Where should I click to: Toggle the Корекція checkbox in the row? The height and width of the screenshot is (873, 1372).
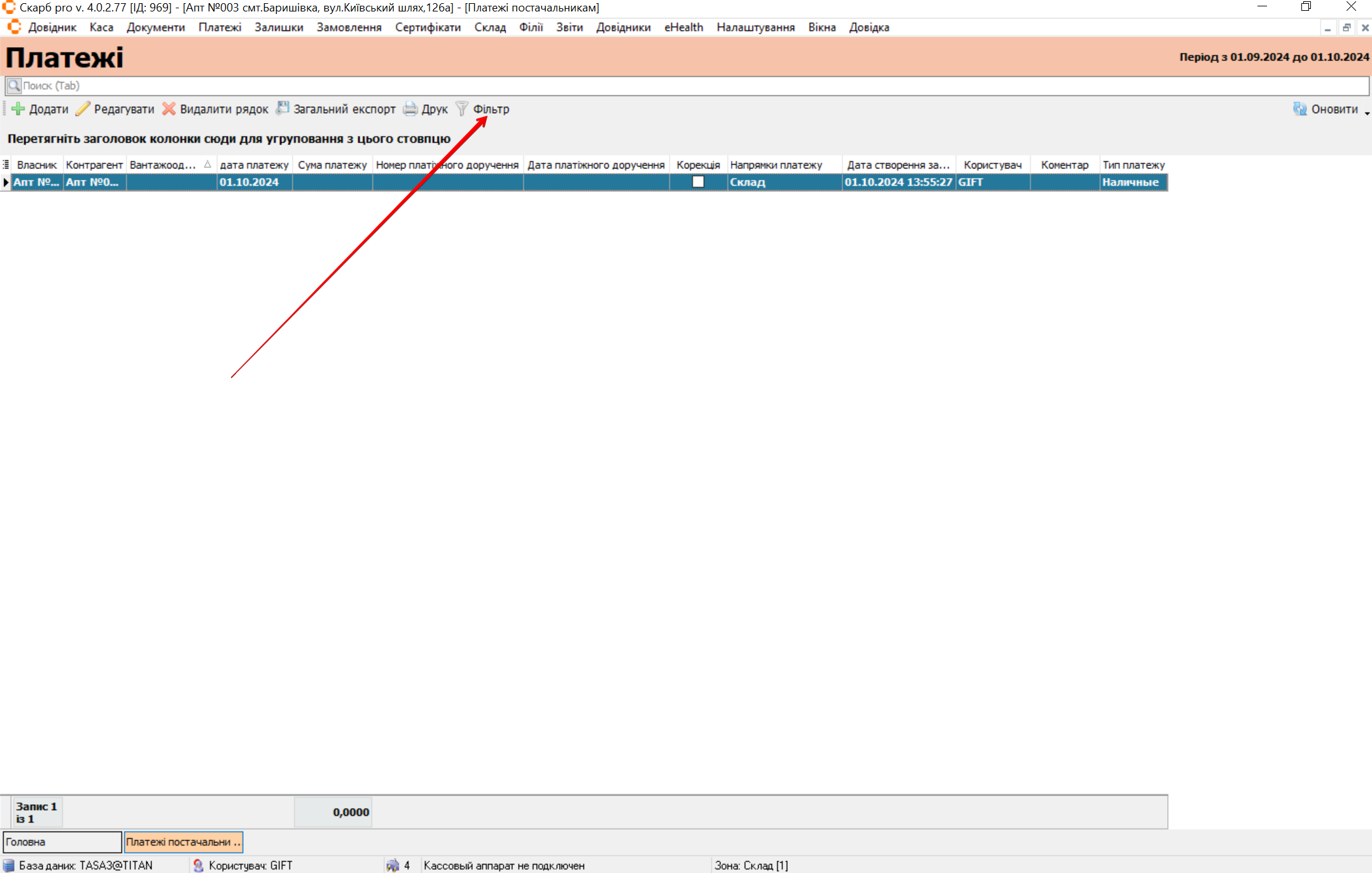coord(698,182)
